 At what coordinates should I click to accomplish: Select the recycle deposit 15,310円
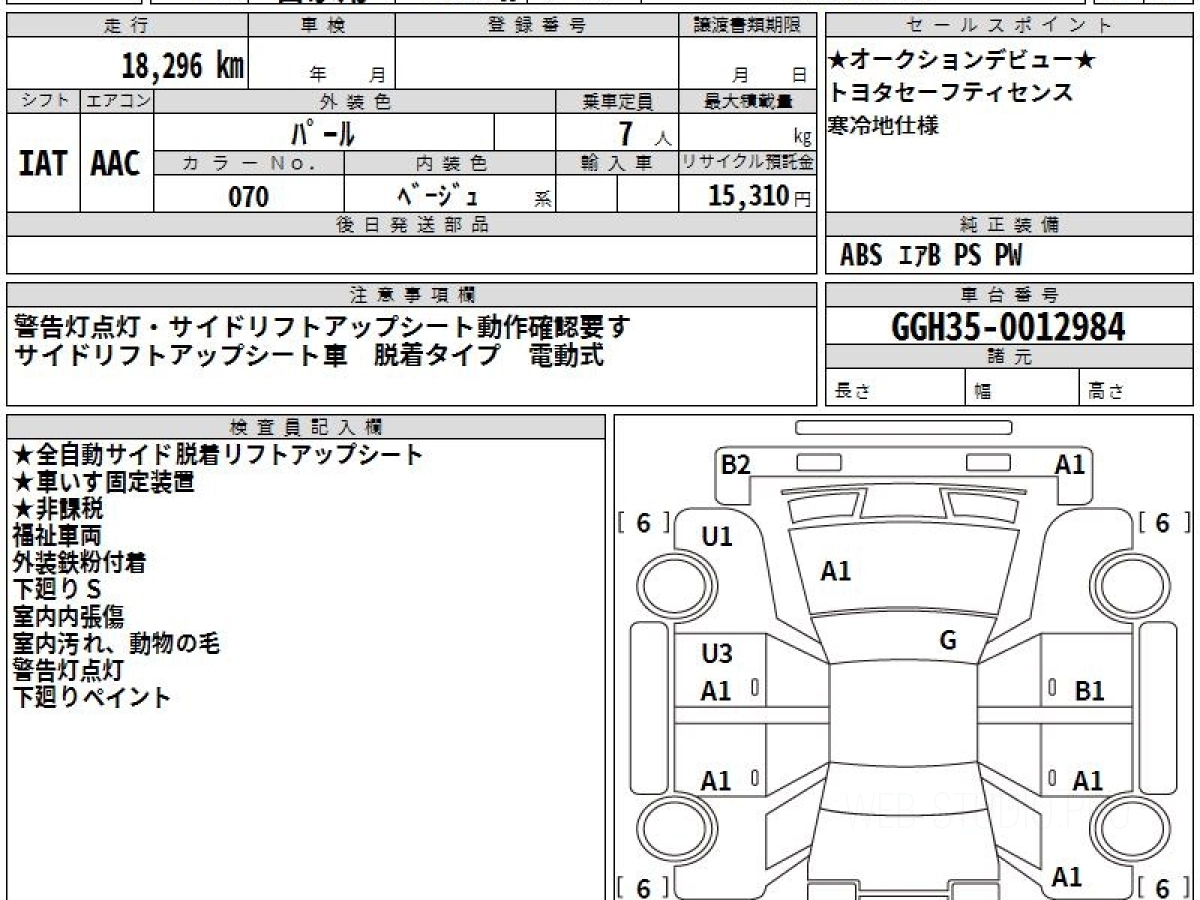[759, 196]
